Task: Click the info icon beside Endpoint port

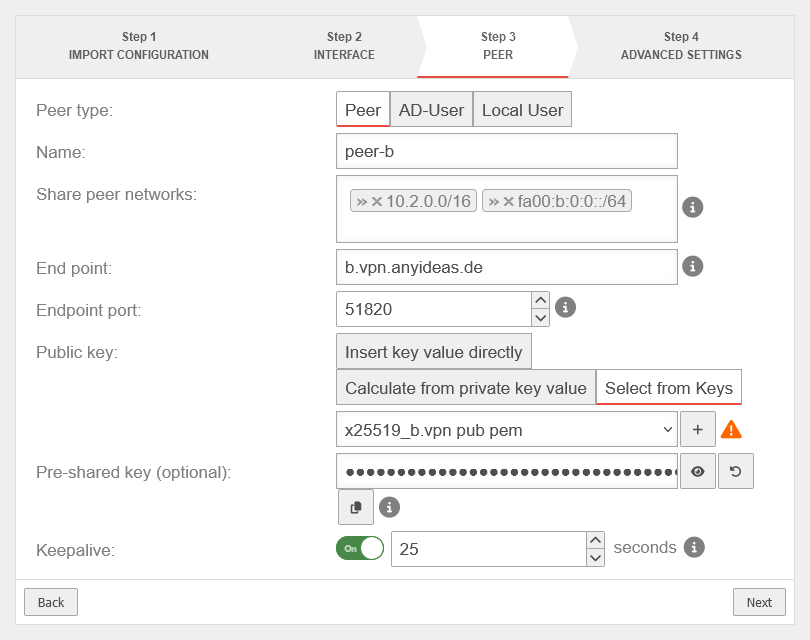Action: [x=565, y=307]
